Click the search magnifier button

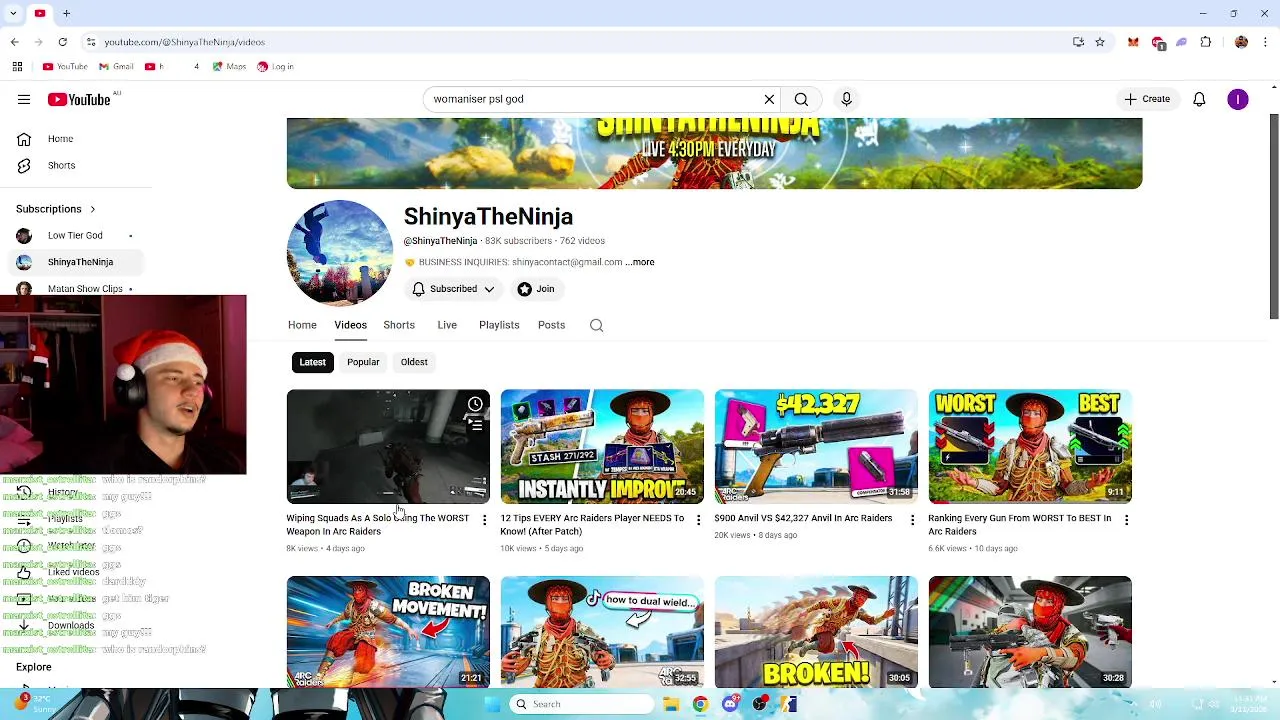pos(801,99)
